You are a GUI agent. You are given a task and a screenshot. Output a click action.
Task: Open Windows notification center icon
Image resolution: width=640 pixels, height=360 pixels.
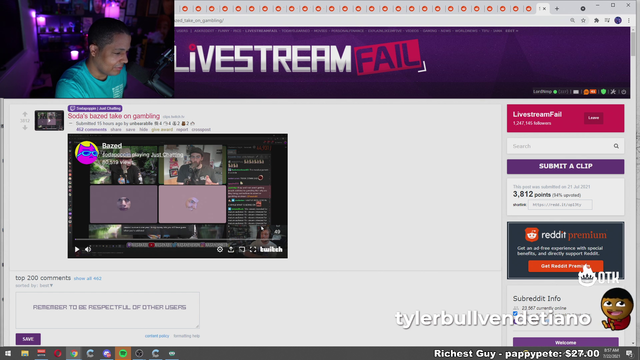[x=629, y=353]
